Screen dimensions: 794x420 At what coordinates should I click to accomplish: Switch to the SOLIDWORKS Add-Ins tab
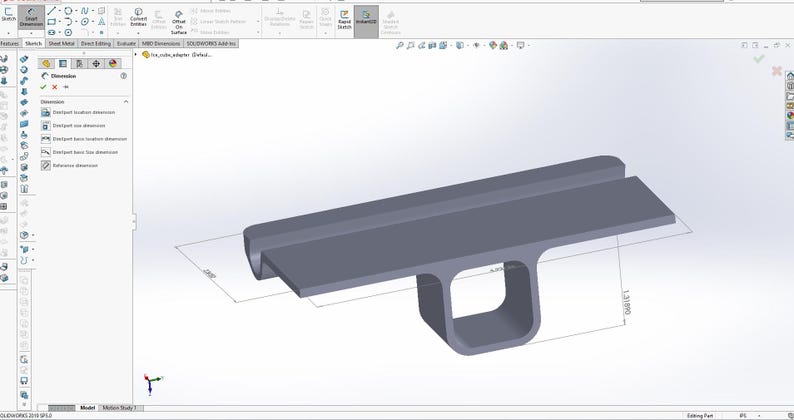pos(211,44)
